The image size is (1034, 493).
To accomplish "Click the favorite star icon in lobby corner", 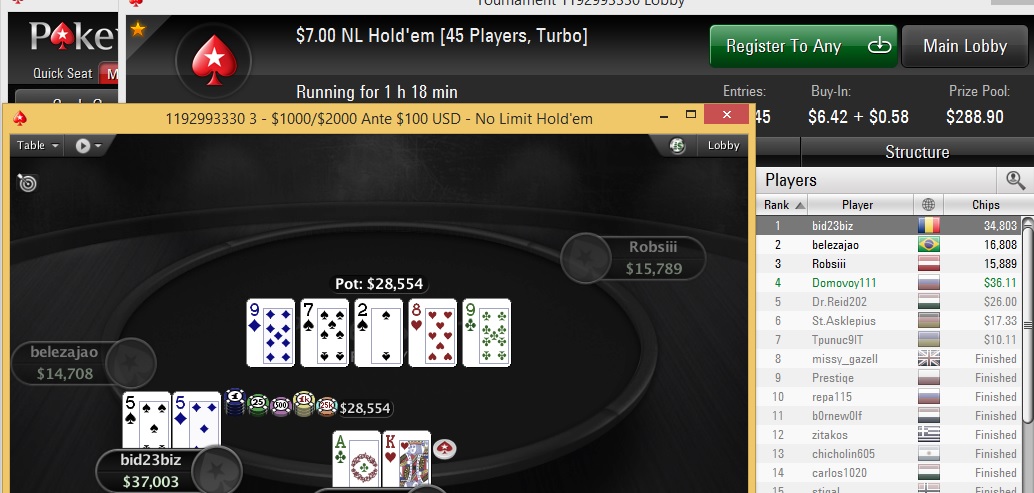I will [x=138, y=30].
